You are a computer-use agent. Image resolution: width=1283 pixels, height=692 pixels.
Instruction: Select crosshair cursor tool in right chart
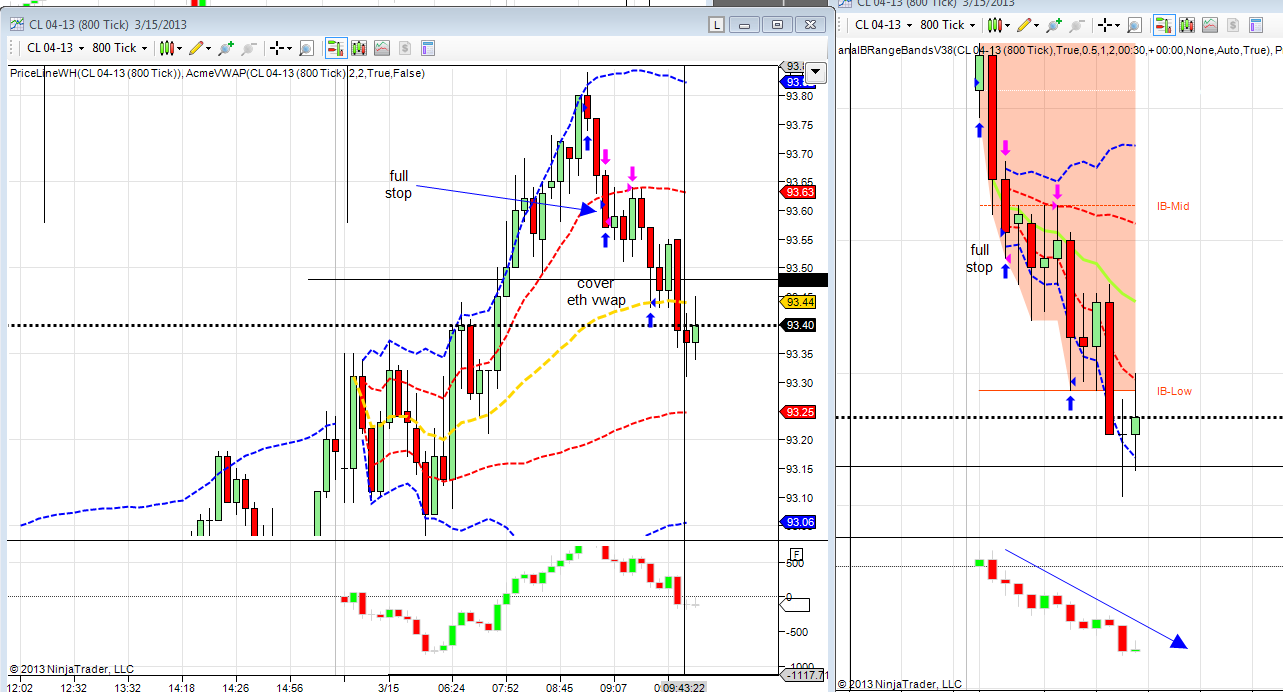coord(1105,25)
